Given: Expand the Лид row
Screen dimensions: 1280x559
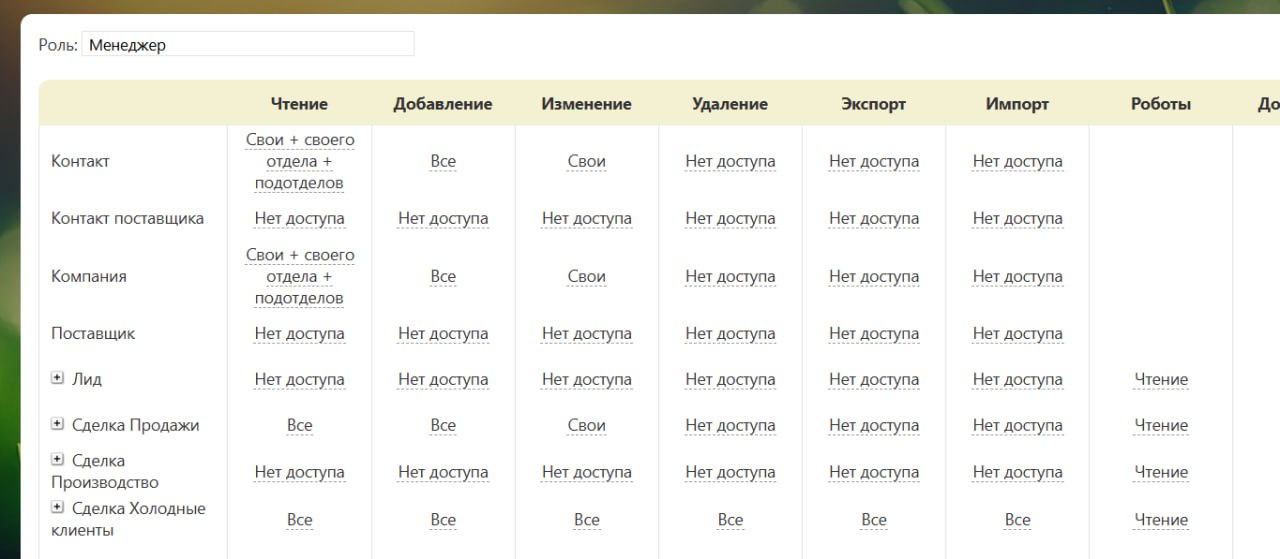Looking at the screenshot, I should coord(57,378).
